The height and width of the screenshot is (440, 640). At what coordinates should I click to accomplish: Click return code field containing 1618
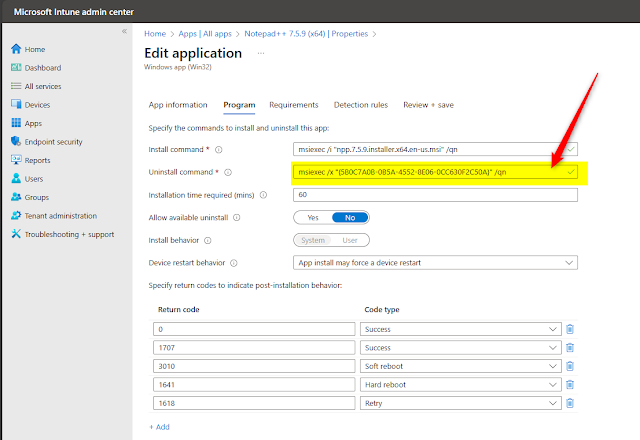click(x=254, y=403)
